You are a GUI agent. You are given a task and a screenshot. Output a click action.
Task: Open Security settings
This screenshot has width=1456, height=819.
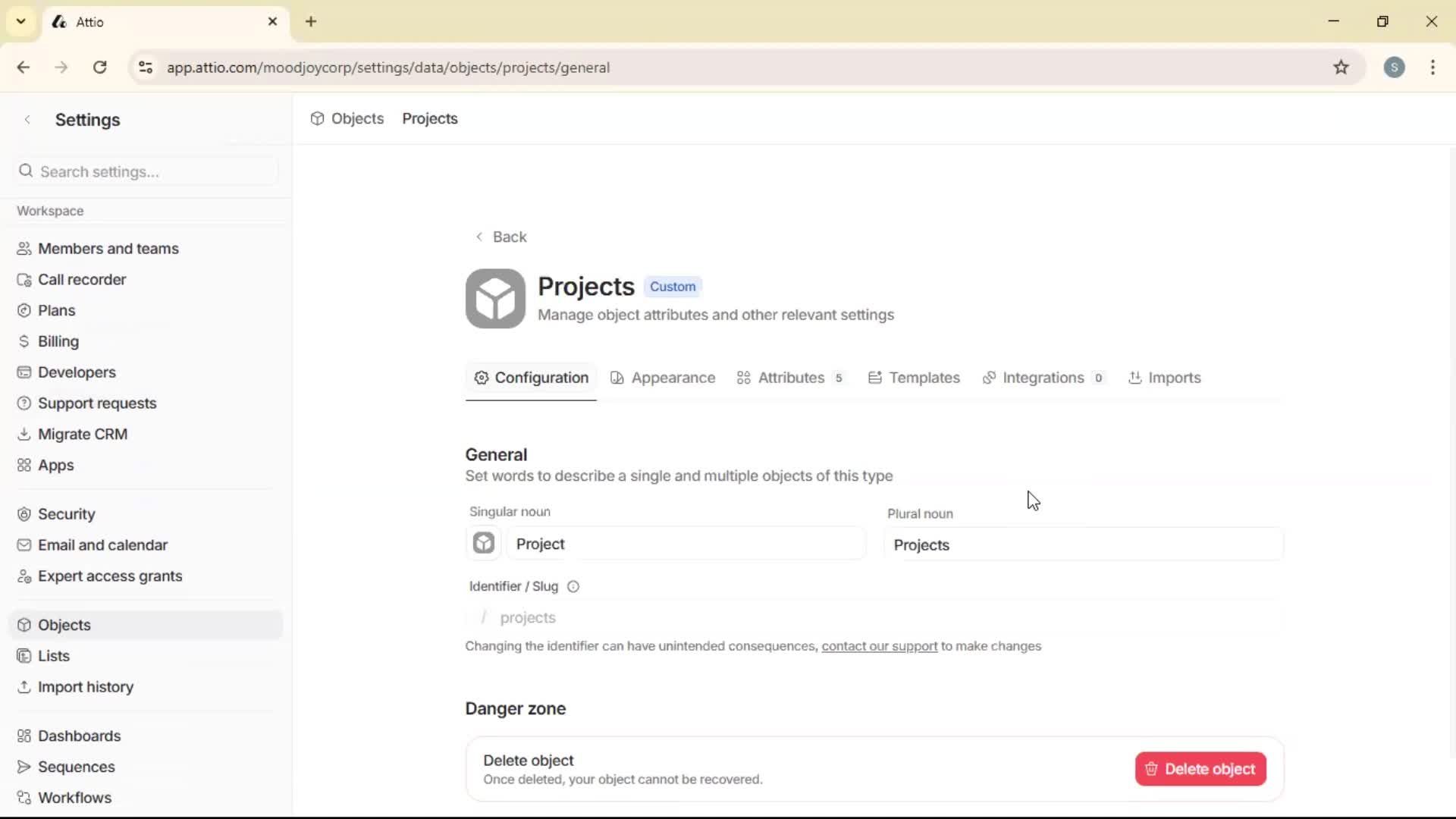[66, 513]
